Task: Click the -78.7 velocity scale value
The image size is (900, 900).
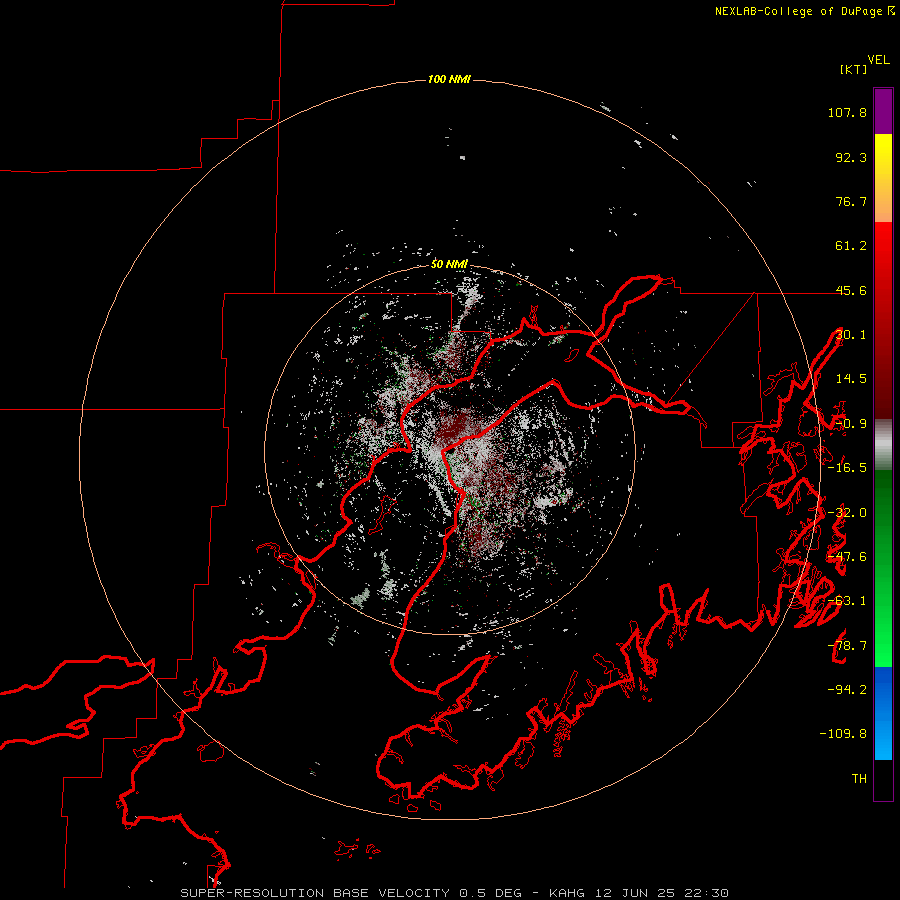Action: 847,646
